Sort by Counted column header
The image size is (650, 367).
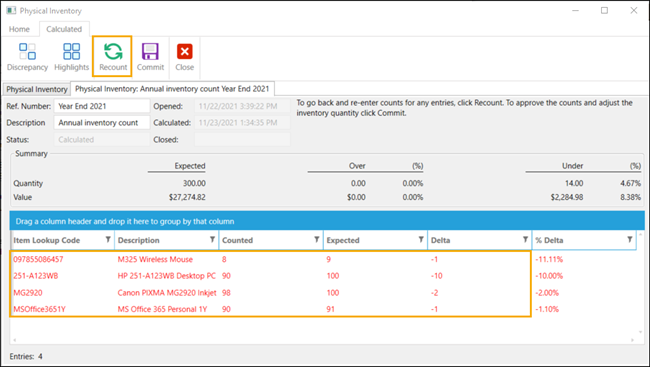click(237, 240)
